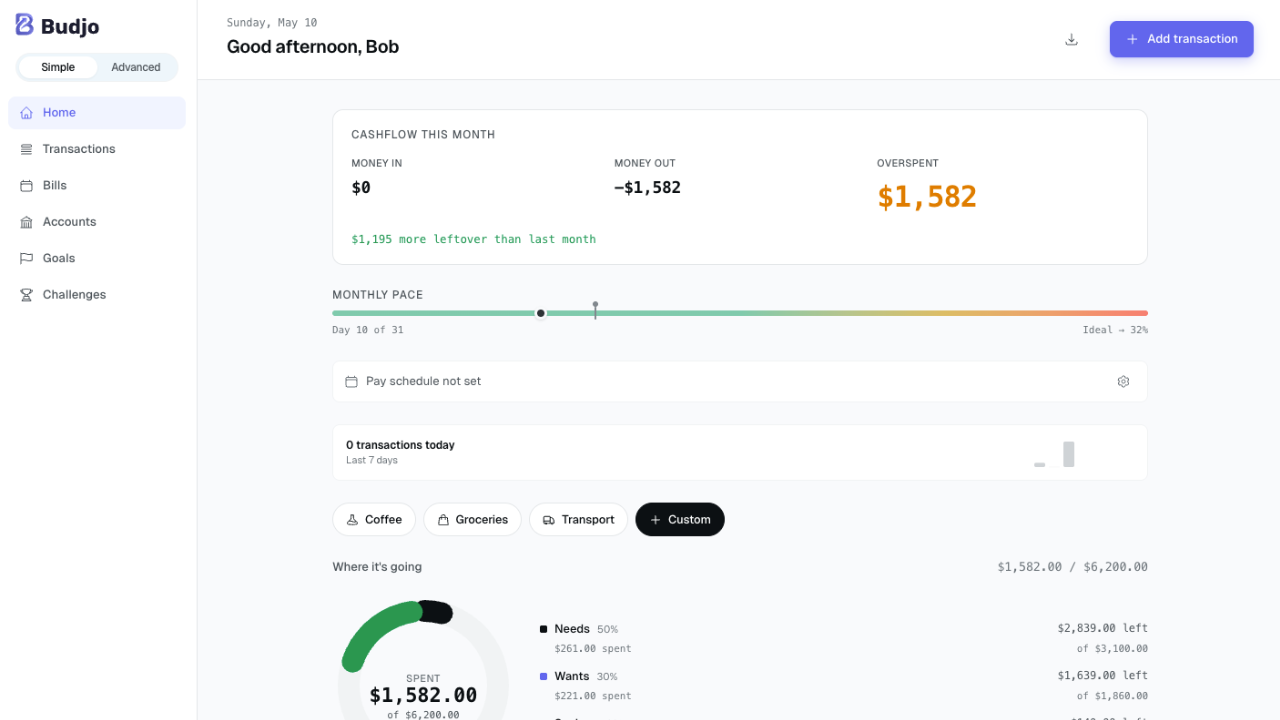Click the 0 transactions today card
Screen dimensions: 1280x720
pos(740,453)
